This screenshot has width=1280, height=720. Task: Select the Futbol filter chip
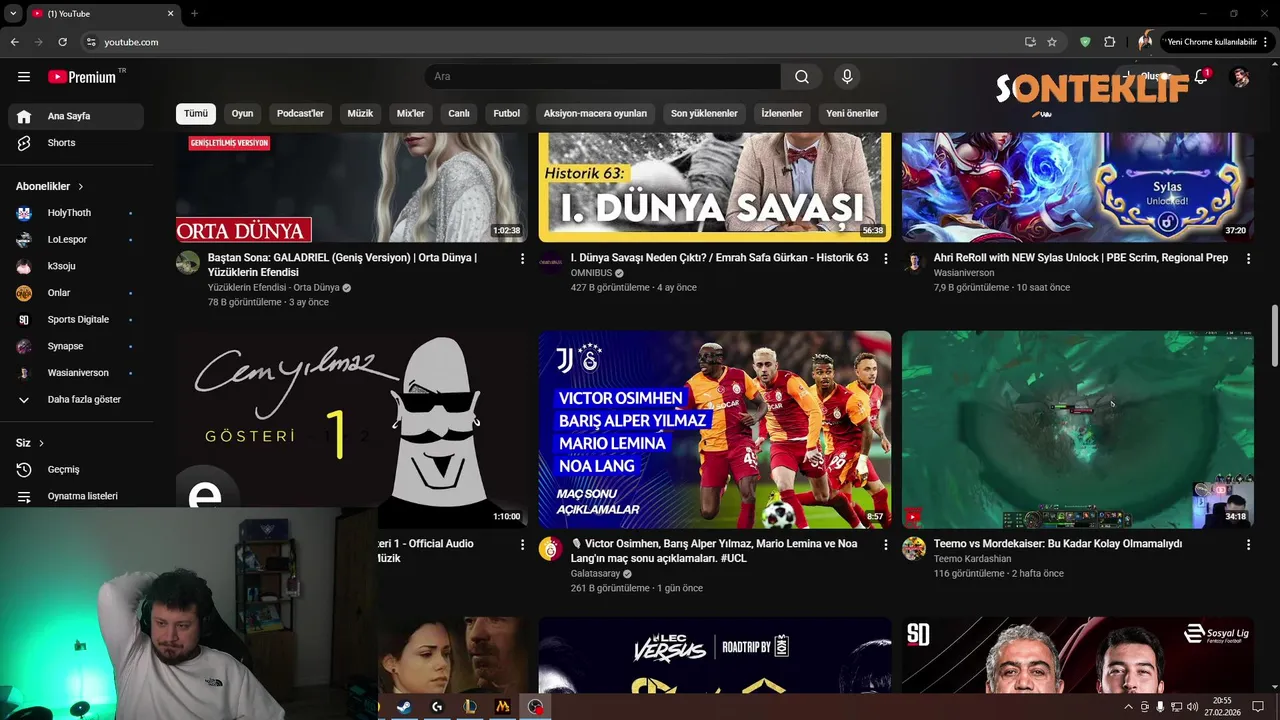(x=507, y=114)
